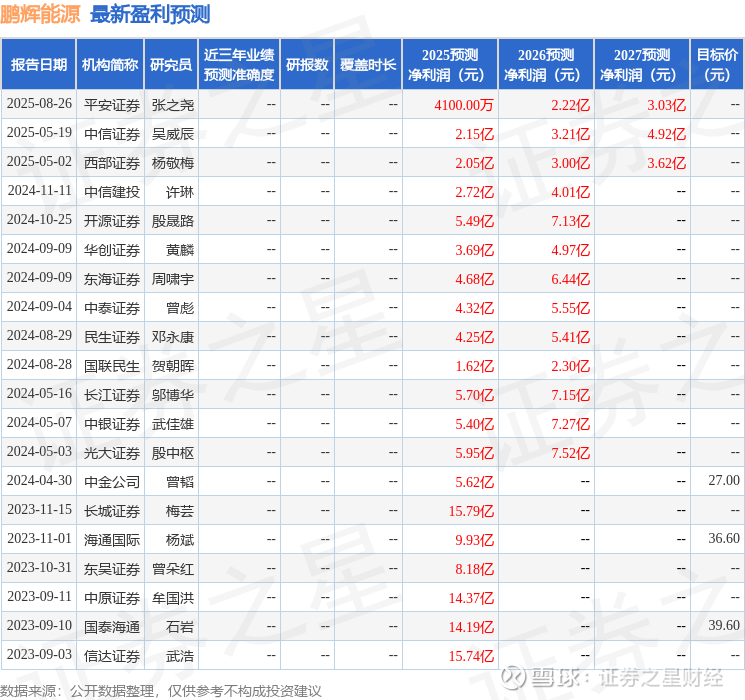Viewport: 745px width, 700px height.
Task: Select target price 39.60
Action: click(x=724, y=625)
